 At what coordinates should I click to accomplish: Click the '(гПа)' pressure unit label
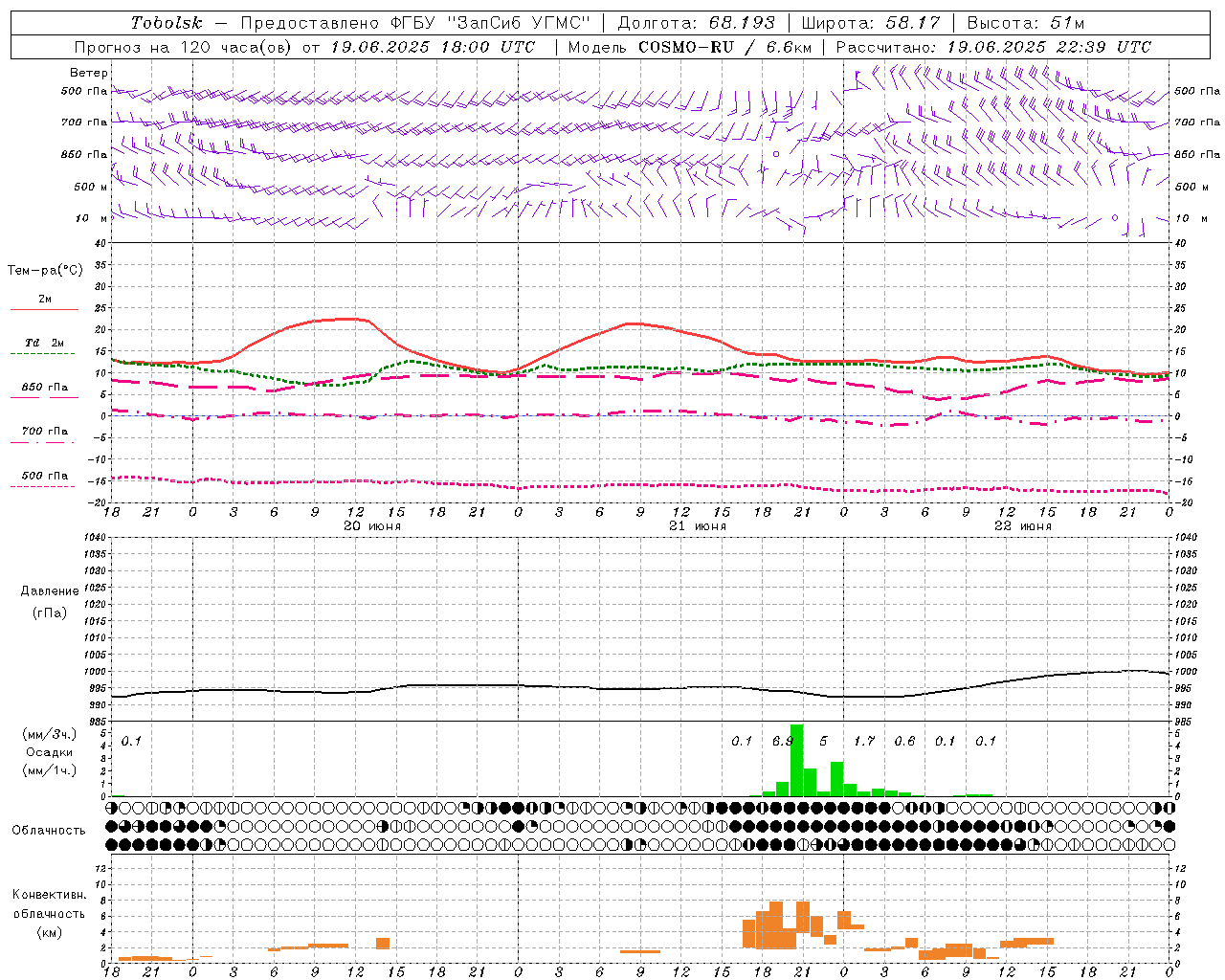[x=50, y=612]
